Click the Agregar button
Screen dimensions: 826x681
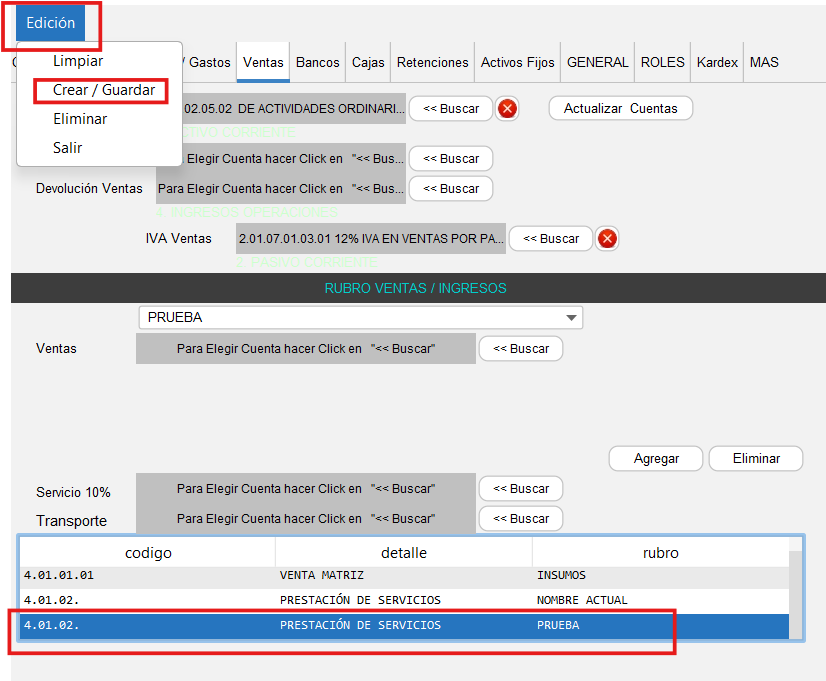point(656,459)
